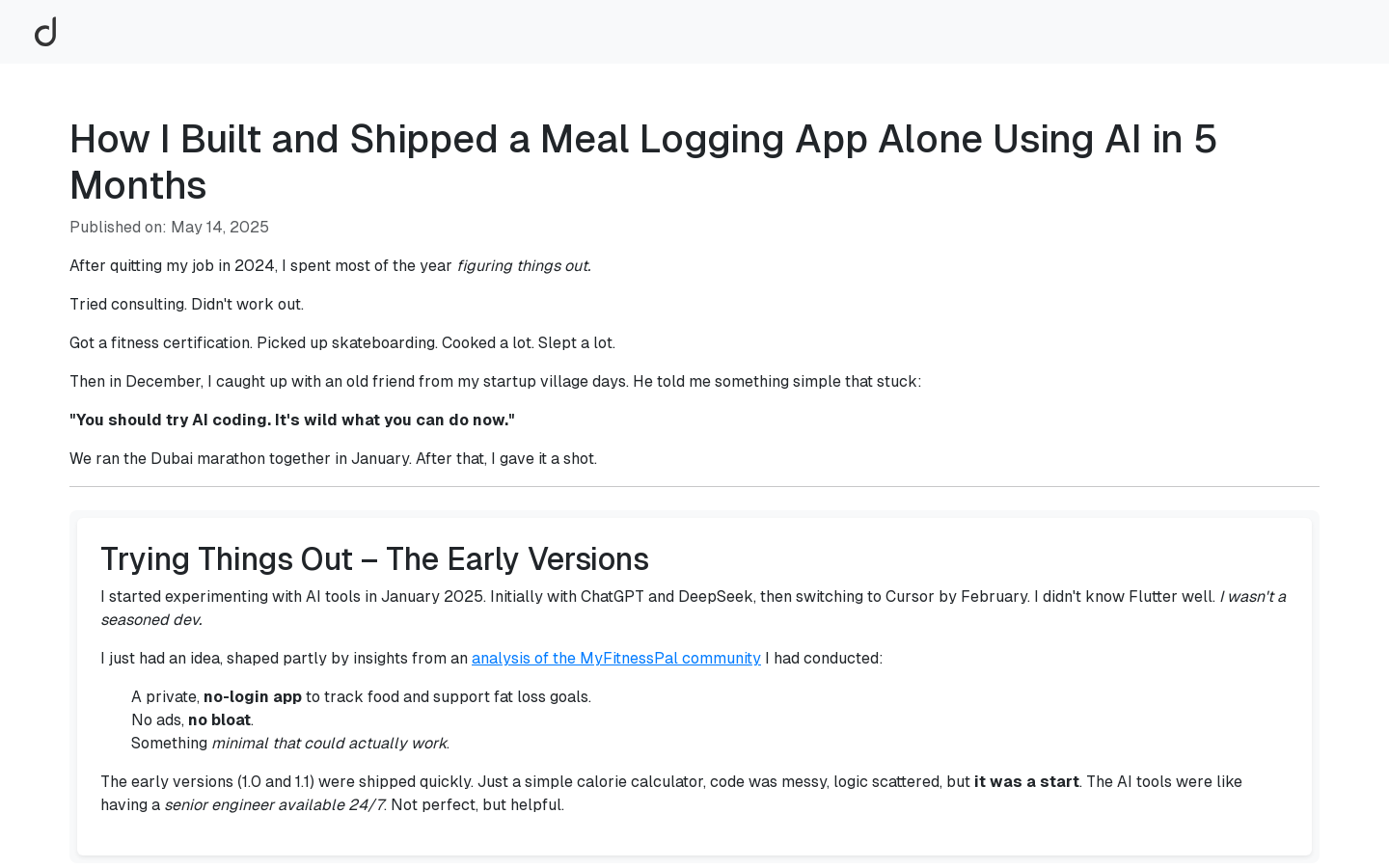Click the paragraph mentioning ChatGPT and DeepSeek

pos(694,609)
